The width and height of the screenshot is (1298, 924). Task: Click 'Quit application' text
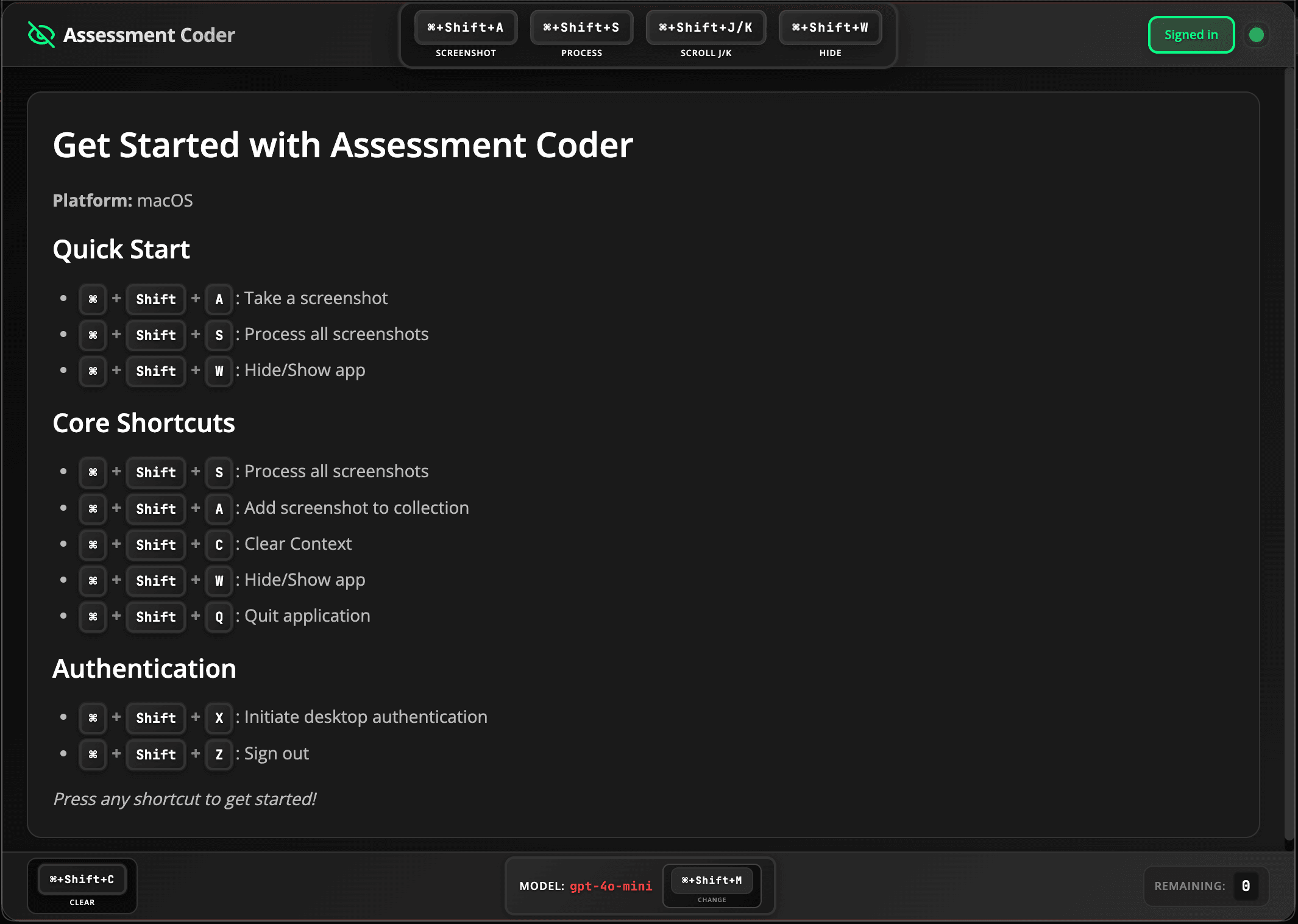point(307,616)
